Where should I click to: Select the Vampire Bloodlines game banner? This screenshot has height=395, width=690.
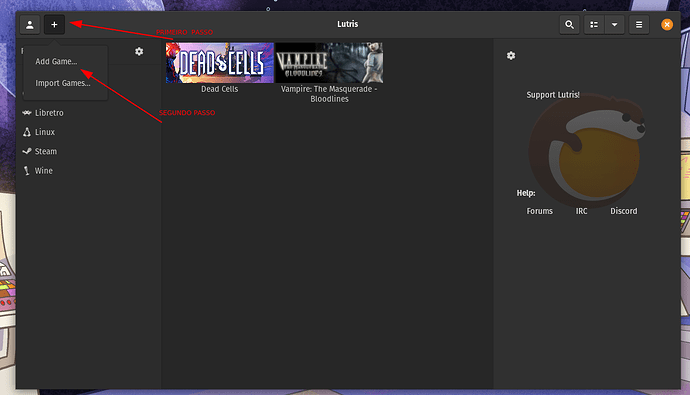[x=329, y=63]
